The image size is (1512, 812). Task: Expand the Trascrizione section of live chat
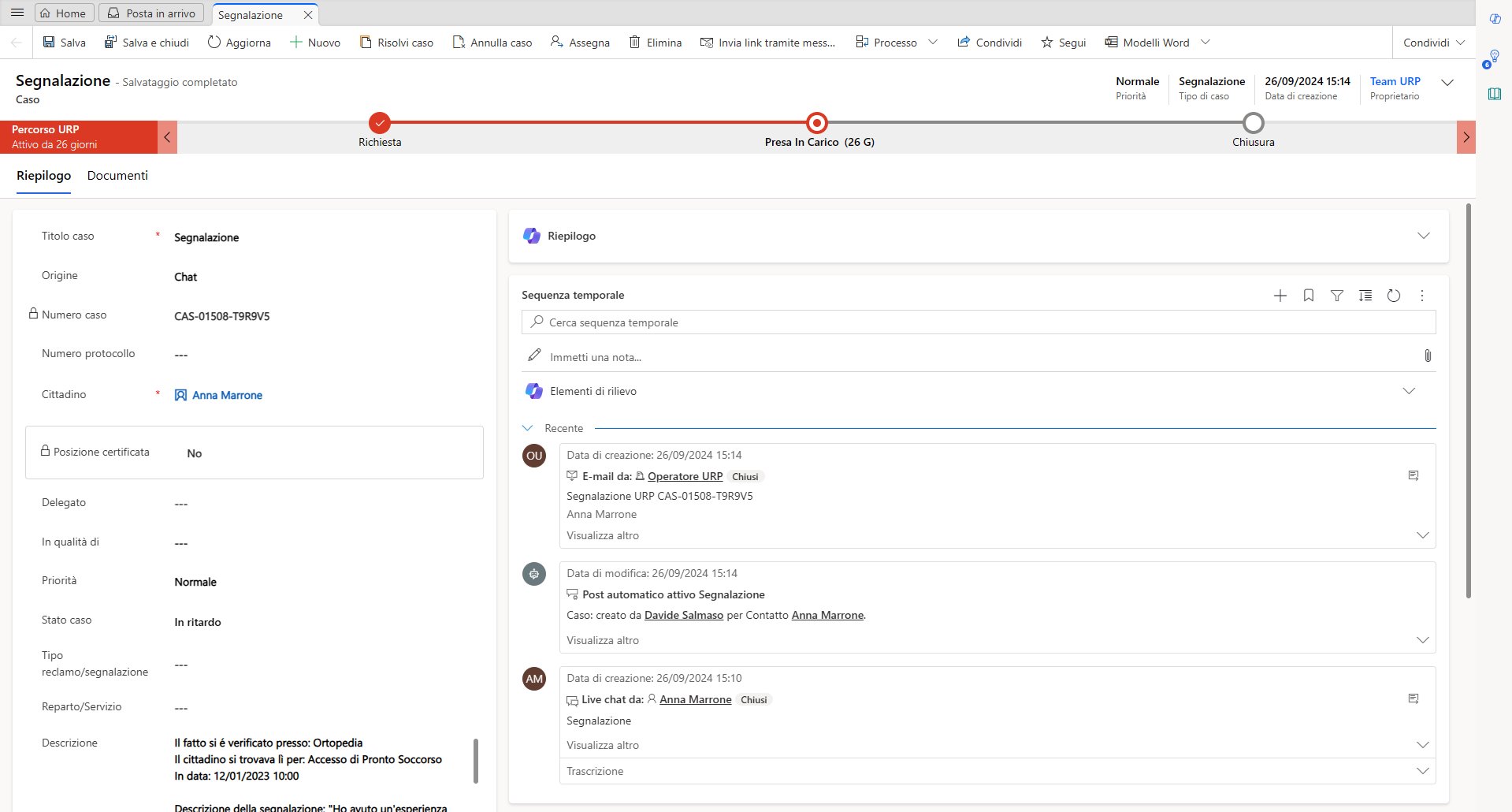tap(1422, 771)
